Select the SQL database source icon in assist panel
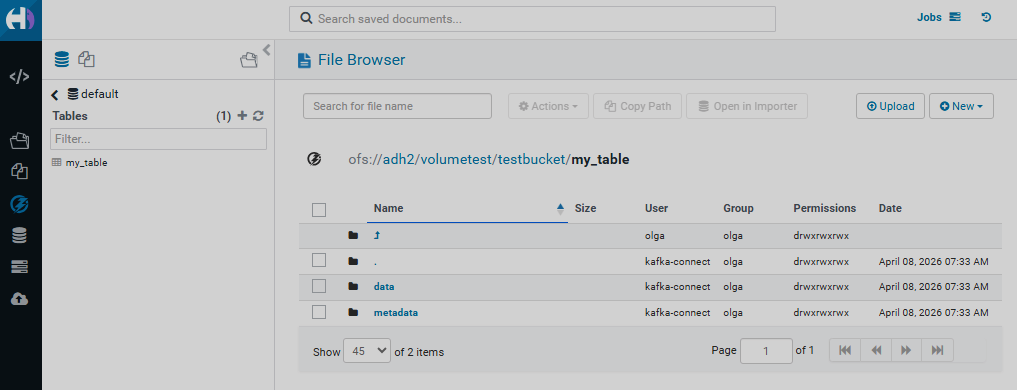The height and width of the screenshot is (390, 1017). coord(61,60)
